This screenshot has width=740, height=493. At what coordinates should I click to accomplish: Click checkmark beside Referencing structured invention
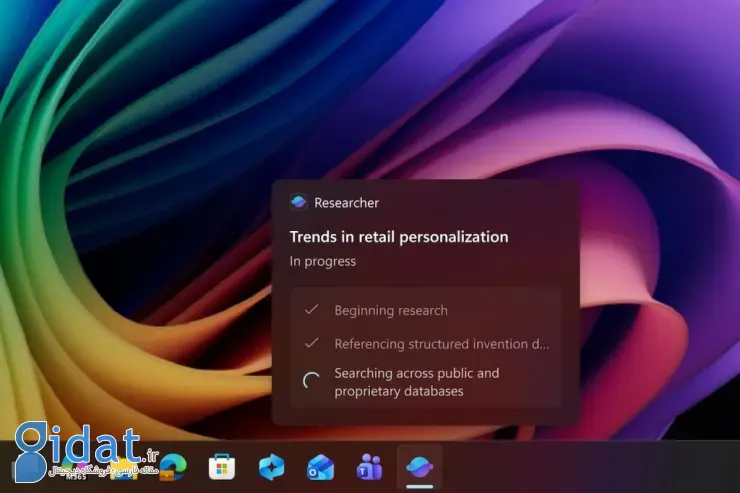pos(312,343)
